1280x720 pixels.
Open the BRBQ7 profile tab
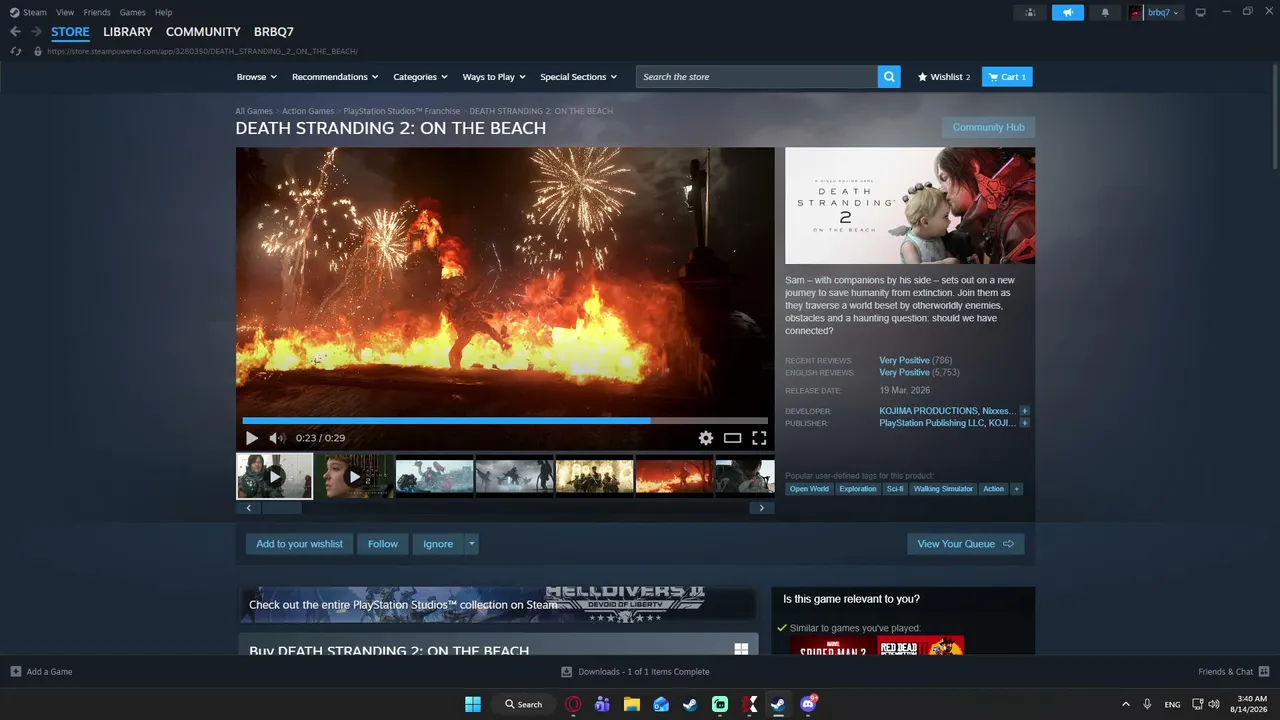tap(274, 32)
